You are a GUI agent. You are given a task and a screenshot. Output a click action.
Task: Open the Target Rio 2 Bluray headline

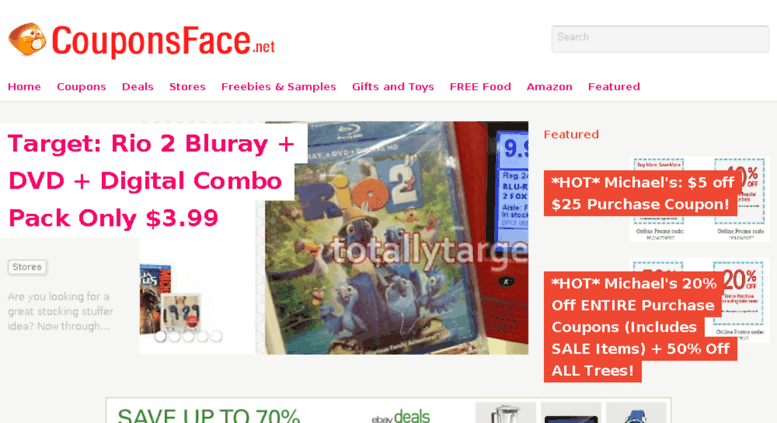(151, 181)
